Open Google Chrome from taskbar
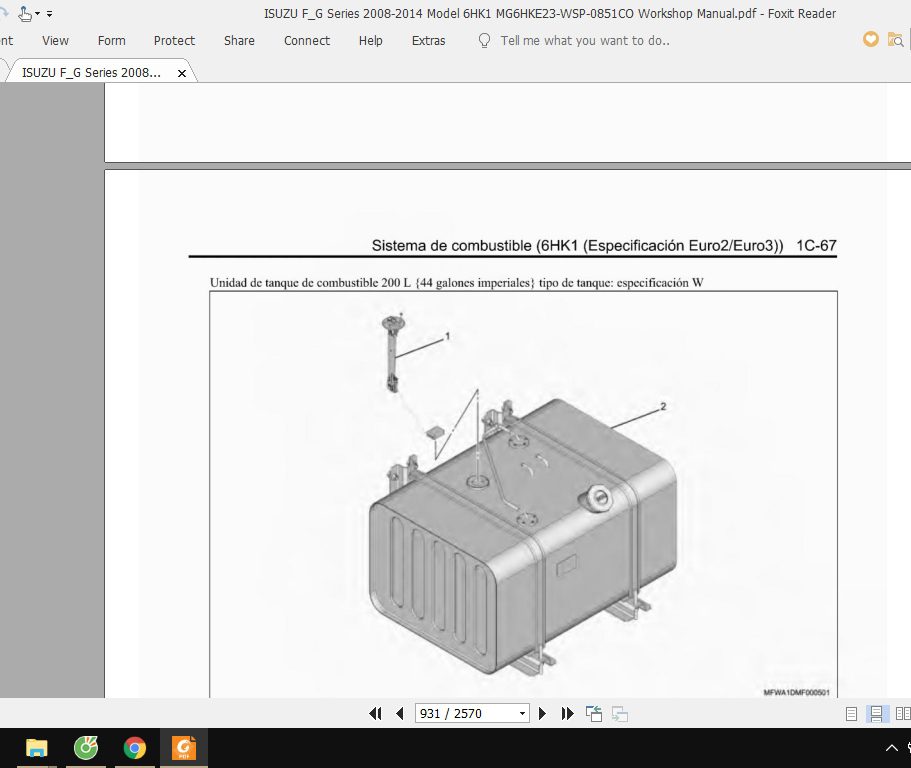Screen dimensions: 911x768 [x=135, y=748]
